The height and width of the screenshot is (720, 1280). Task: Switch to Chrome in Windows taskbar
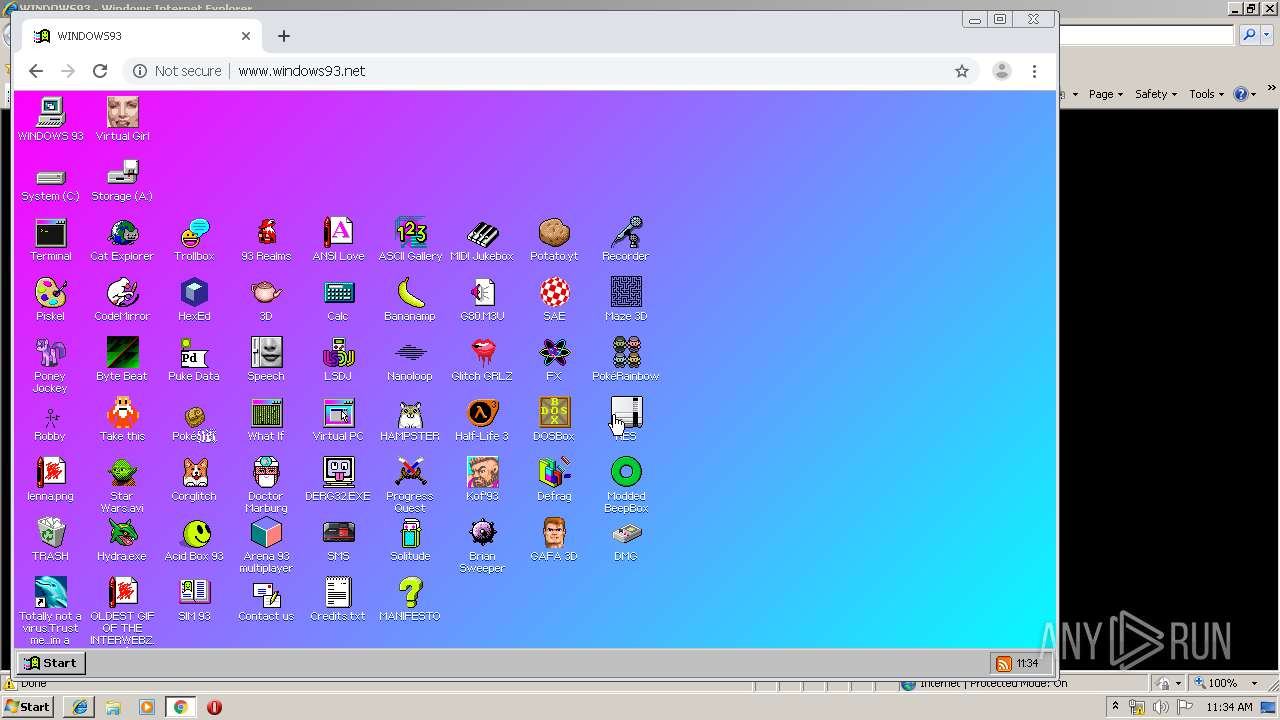(180, 707)
